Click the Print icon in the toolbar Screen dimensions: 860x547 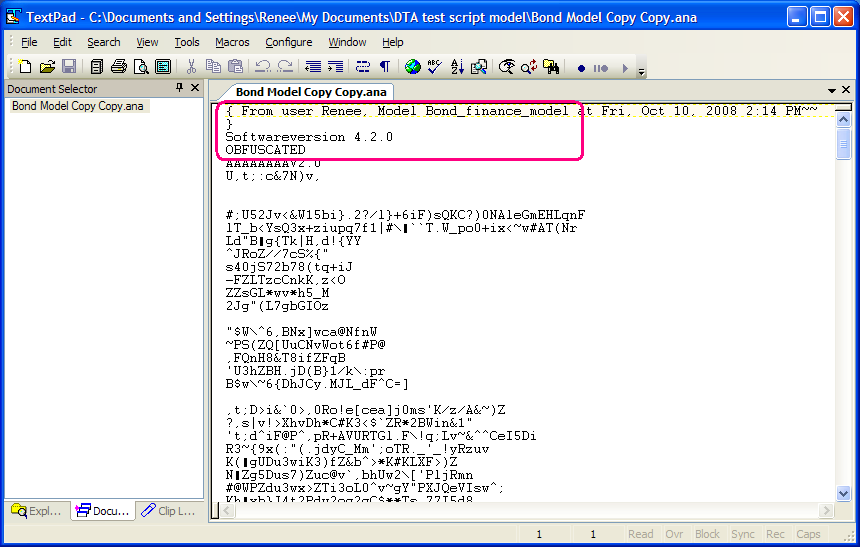[118, 67]
